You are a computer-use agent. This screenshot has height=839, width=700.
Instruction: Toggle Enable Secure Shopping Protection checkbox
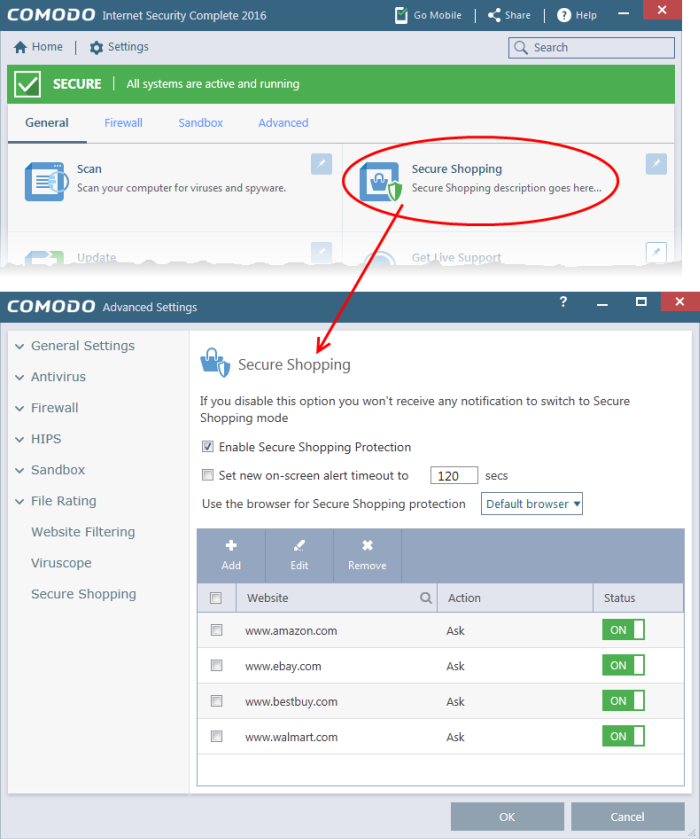coord(208,446)
